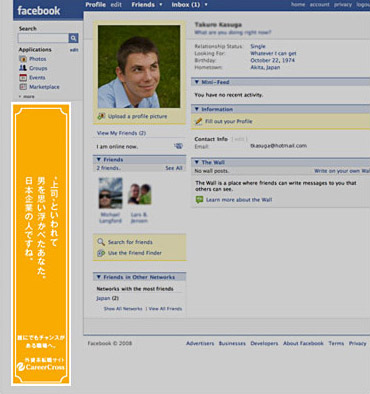Click the Search for friends magnifier icon
The height and width of the screenshot is (394, 370).
coord(101,242)
